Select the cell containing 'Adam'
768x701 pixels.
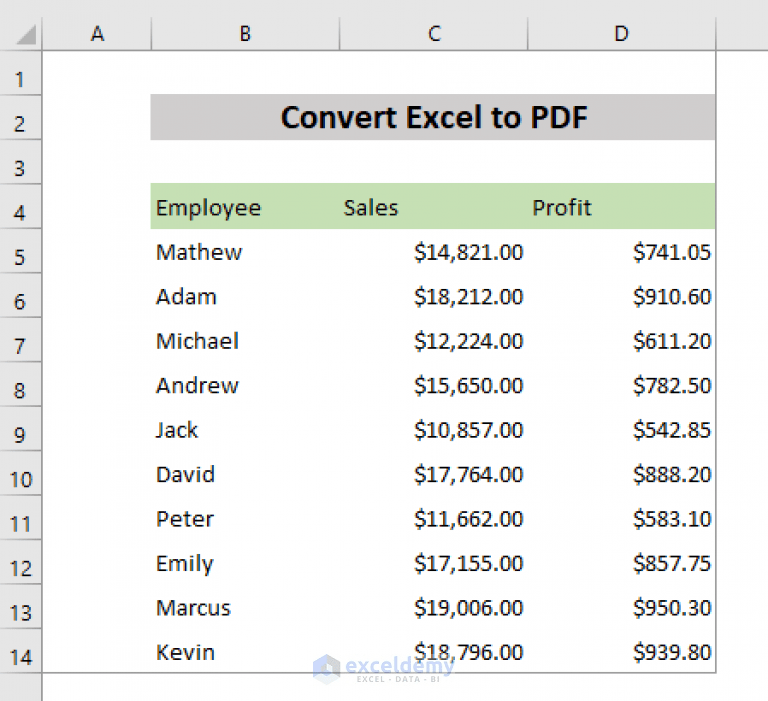click(245, 296)
